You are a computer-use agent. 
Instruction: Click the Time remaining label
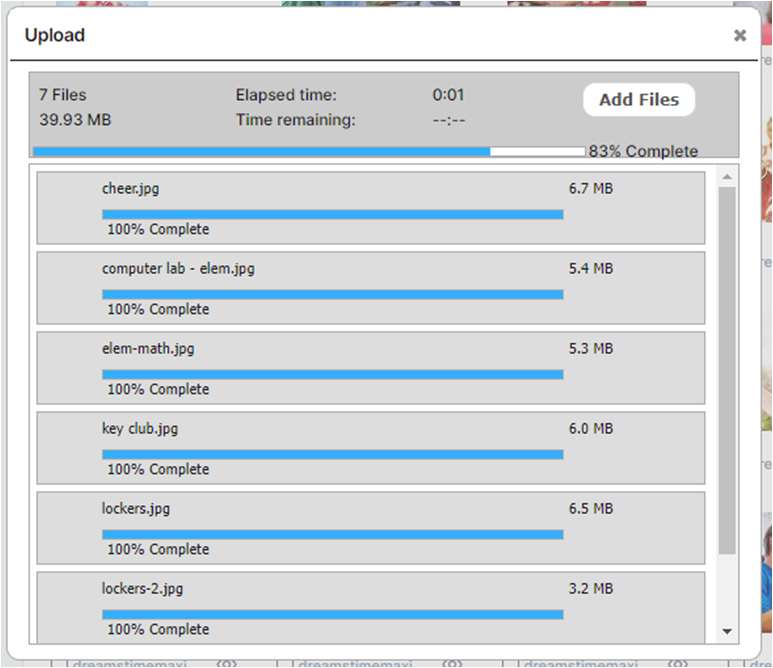point(295,120)
